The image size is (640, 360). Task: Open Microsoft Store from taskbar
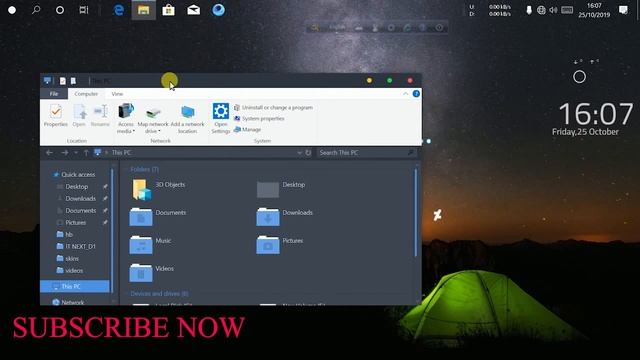pos(168,10)
